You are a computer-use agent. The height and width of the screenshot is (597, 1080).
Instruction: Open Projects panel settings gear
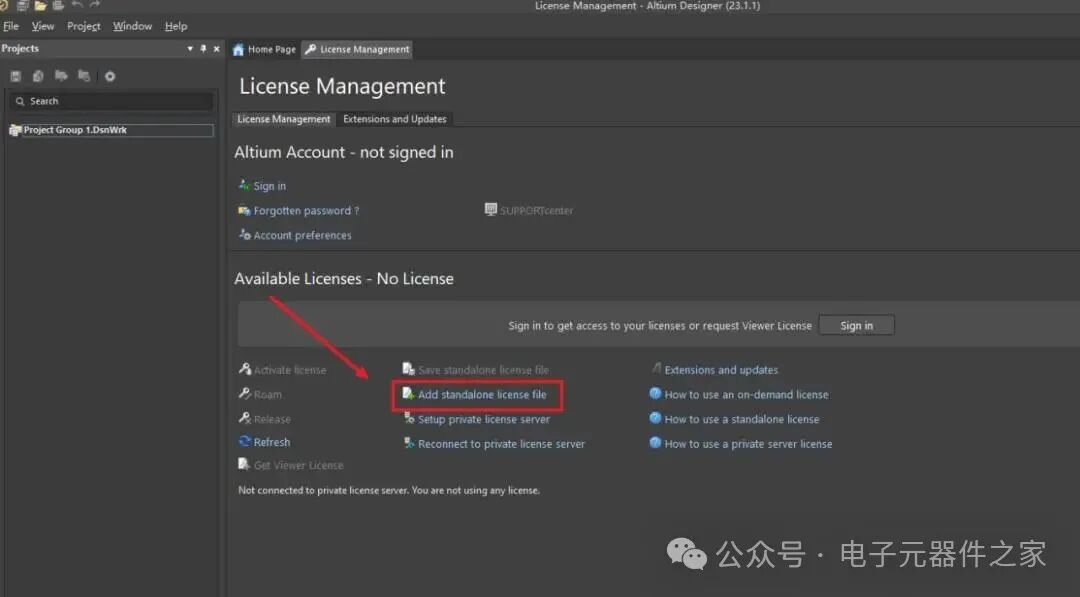110,76
